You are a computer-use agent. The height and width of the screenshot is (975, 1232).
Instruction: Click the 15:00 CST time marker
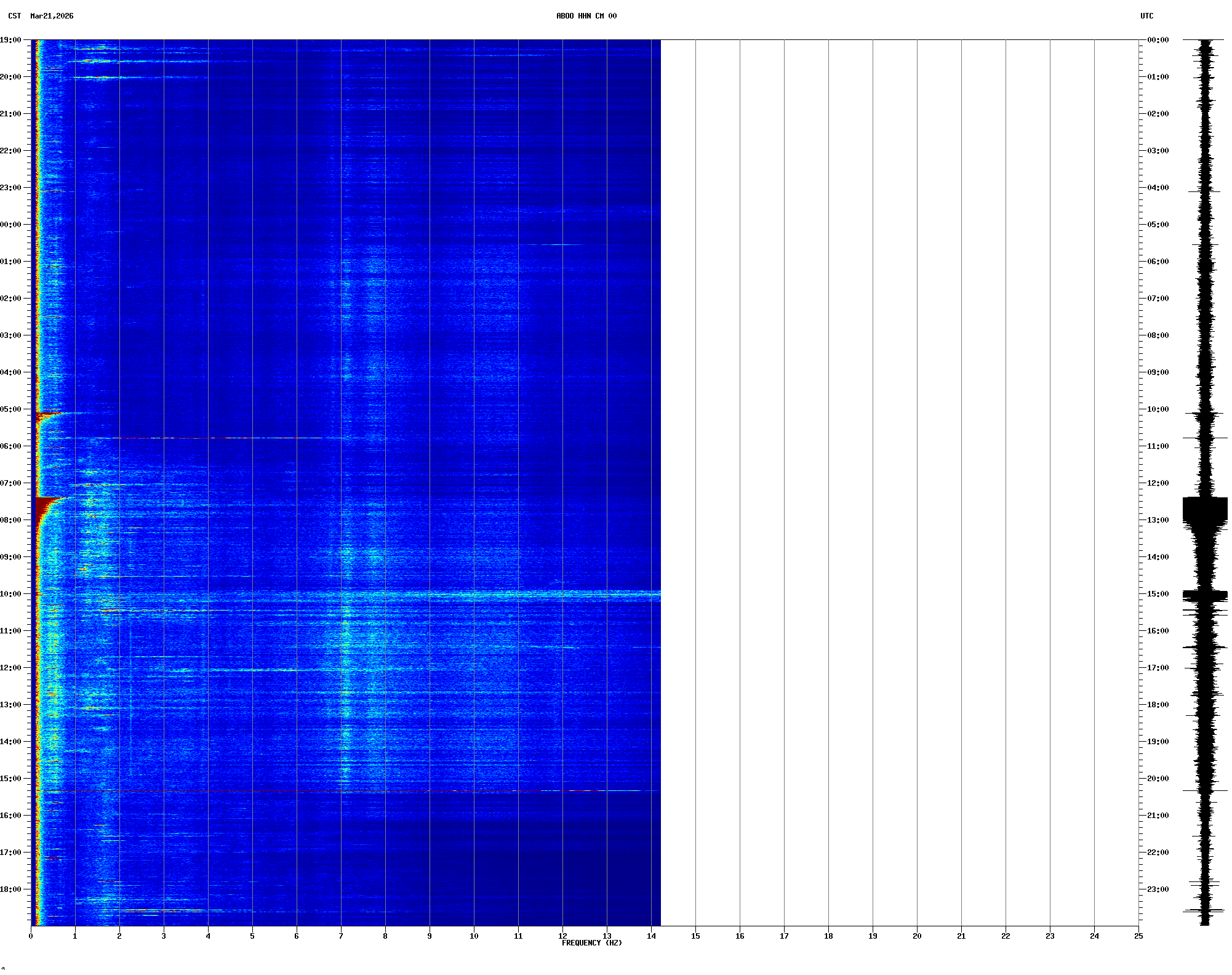click(x=10, y=779)
